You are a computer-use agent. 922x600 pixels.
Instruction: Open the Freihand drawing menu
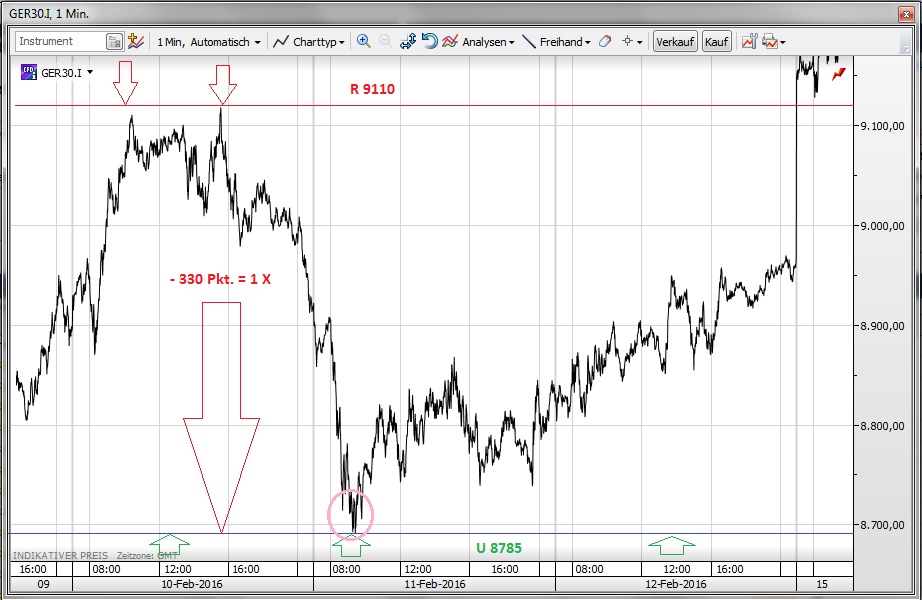(x=557, y=42)
